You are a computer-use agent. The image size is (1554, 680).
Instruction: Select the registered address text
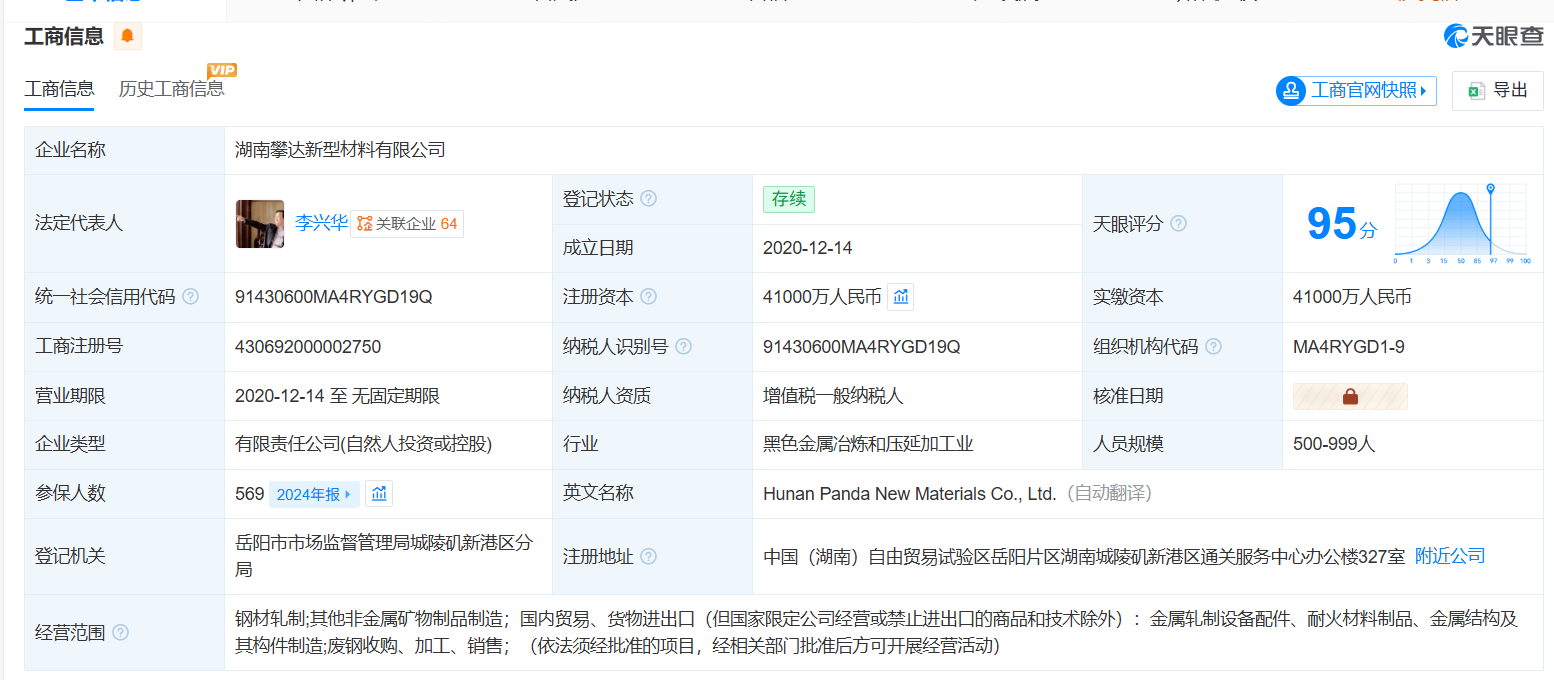1084,556
